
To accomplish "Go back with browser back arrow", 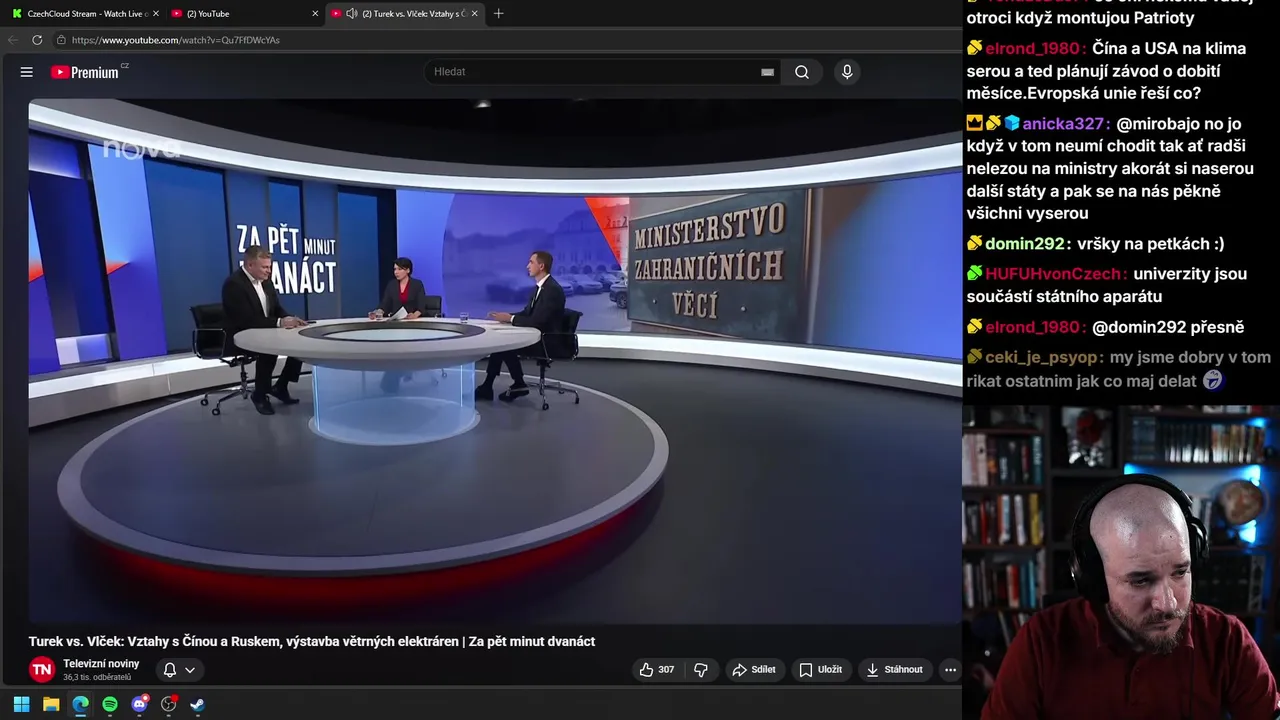I will pyautogui.click(x=13, y=40).
